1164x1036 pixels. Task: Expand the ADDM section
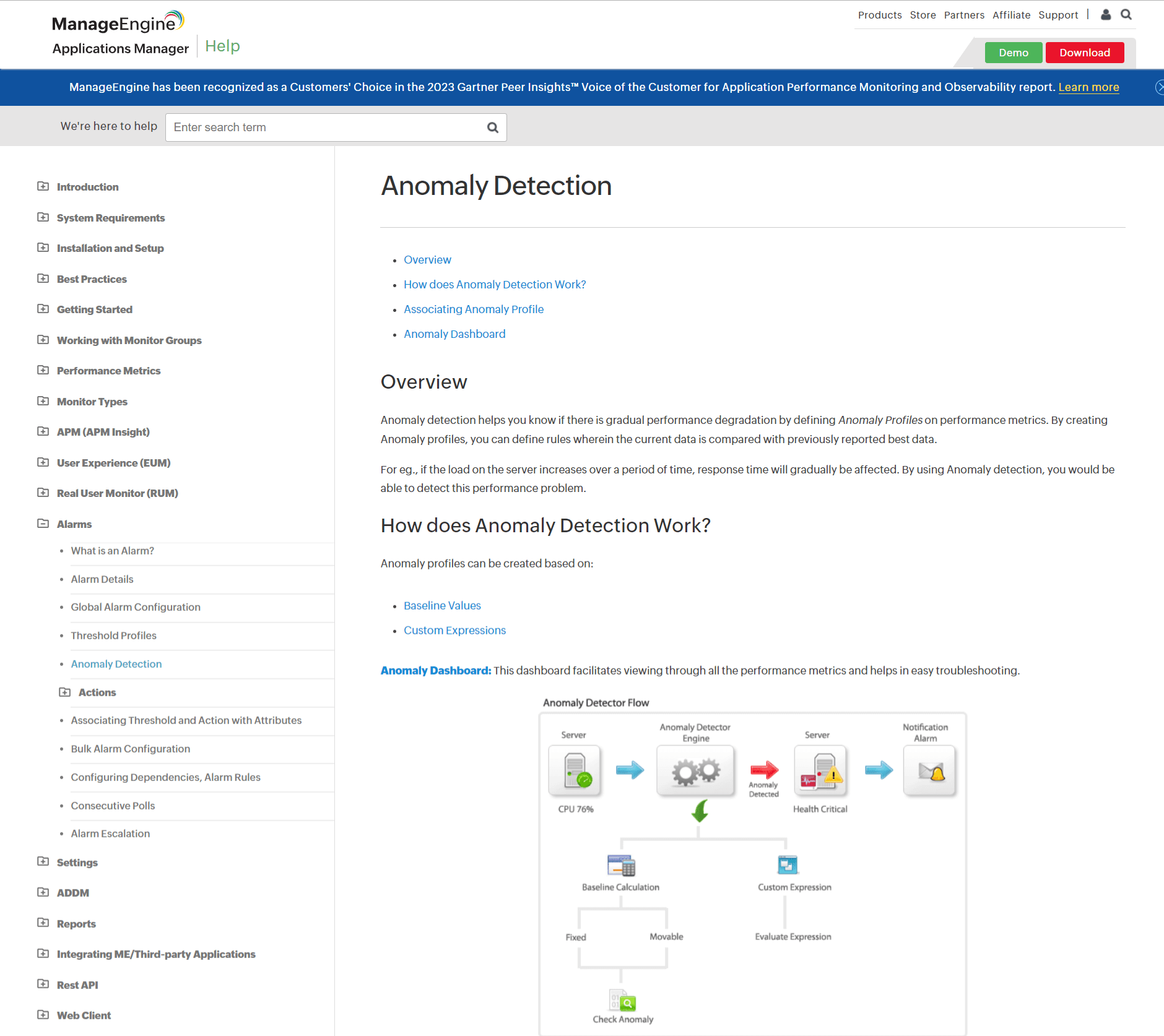43,892
